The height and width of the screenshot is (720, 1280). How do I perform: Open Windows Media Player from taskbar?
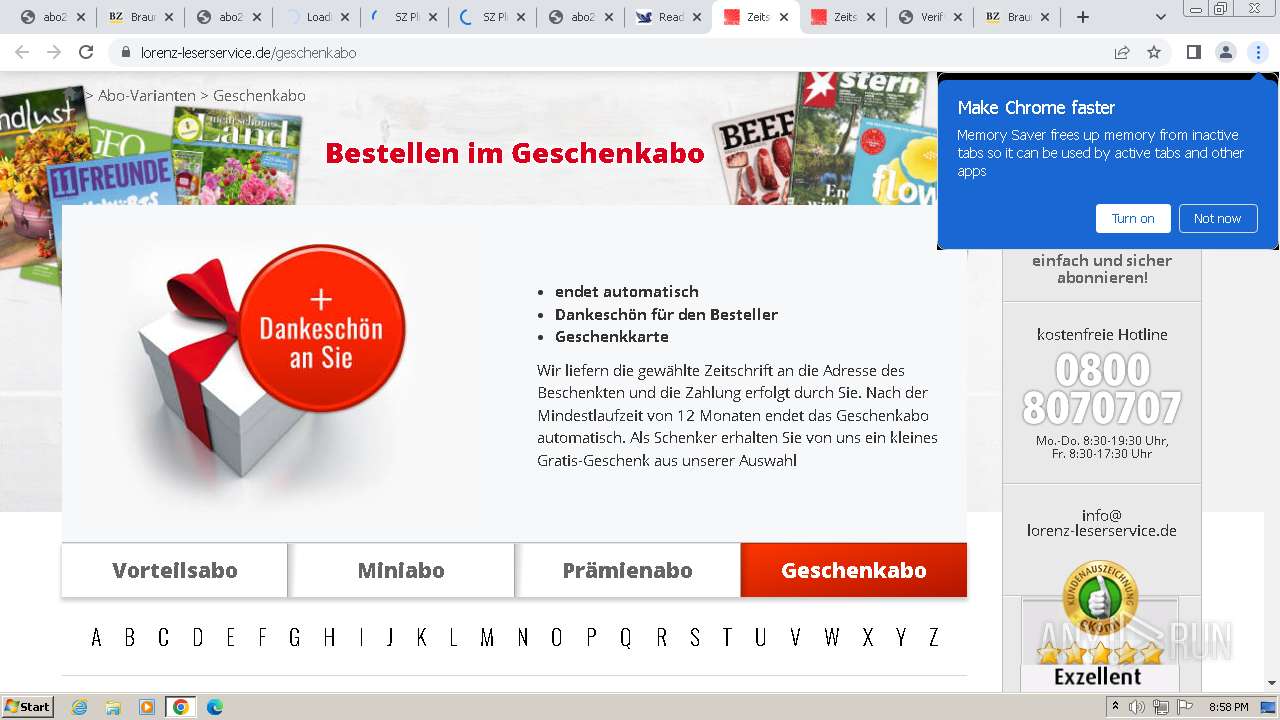click(x=147, y=707)
